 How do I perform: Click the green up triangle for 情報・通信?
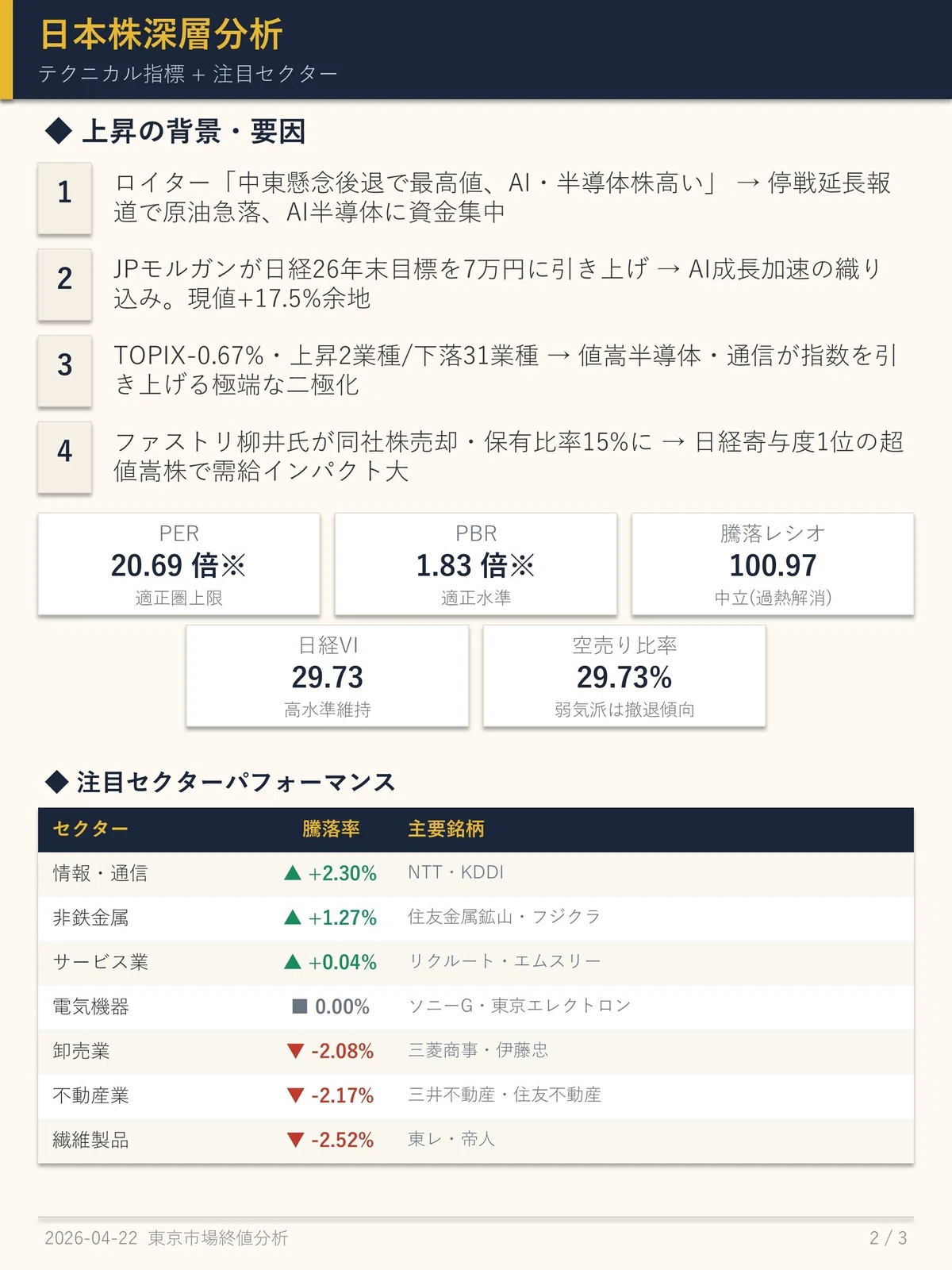pyautogui.click(x=293, y=873)
